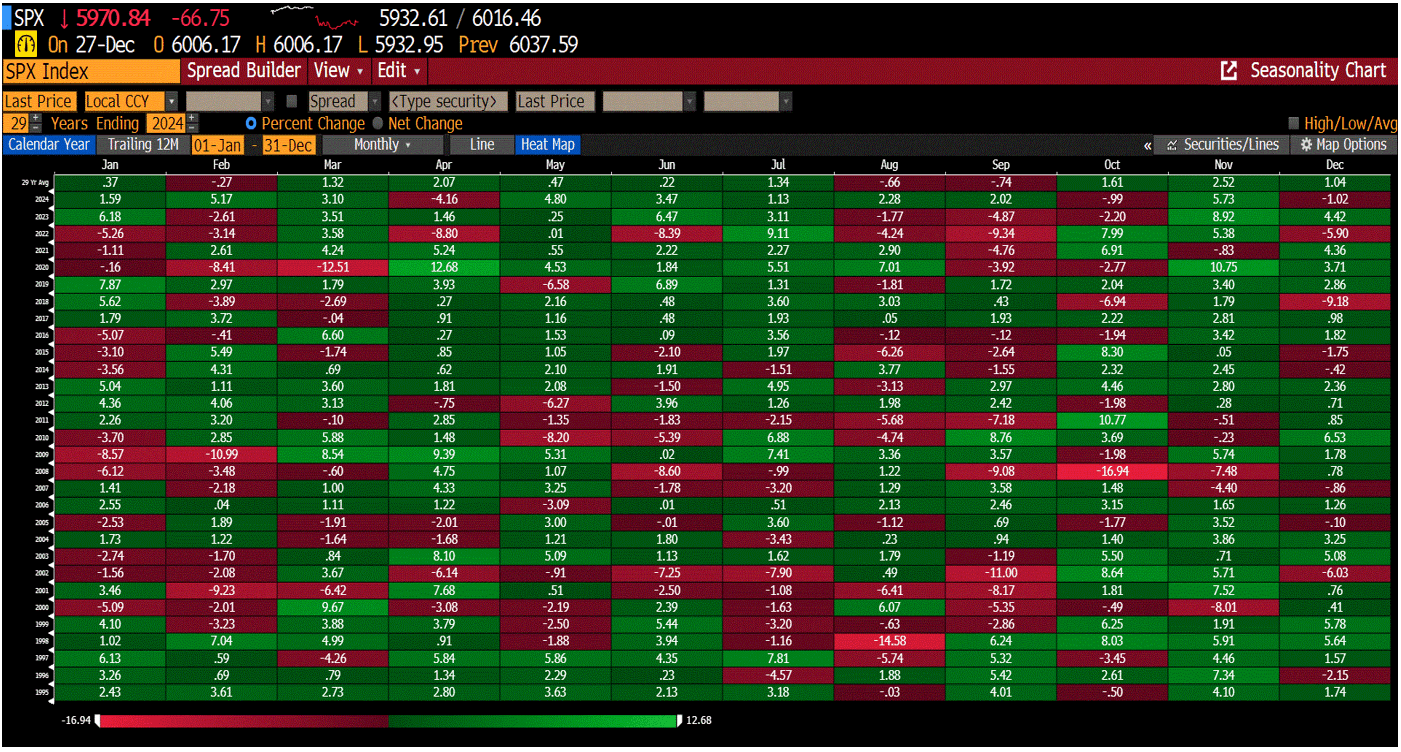Expand the Spread dropdown
This screenshot has width=1401, height=752.
pos(372,101)
